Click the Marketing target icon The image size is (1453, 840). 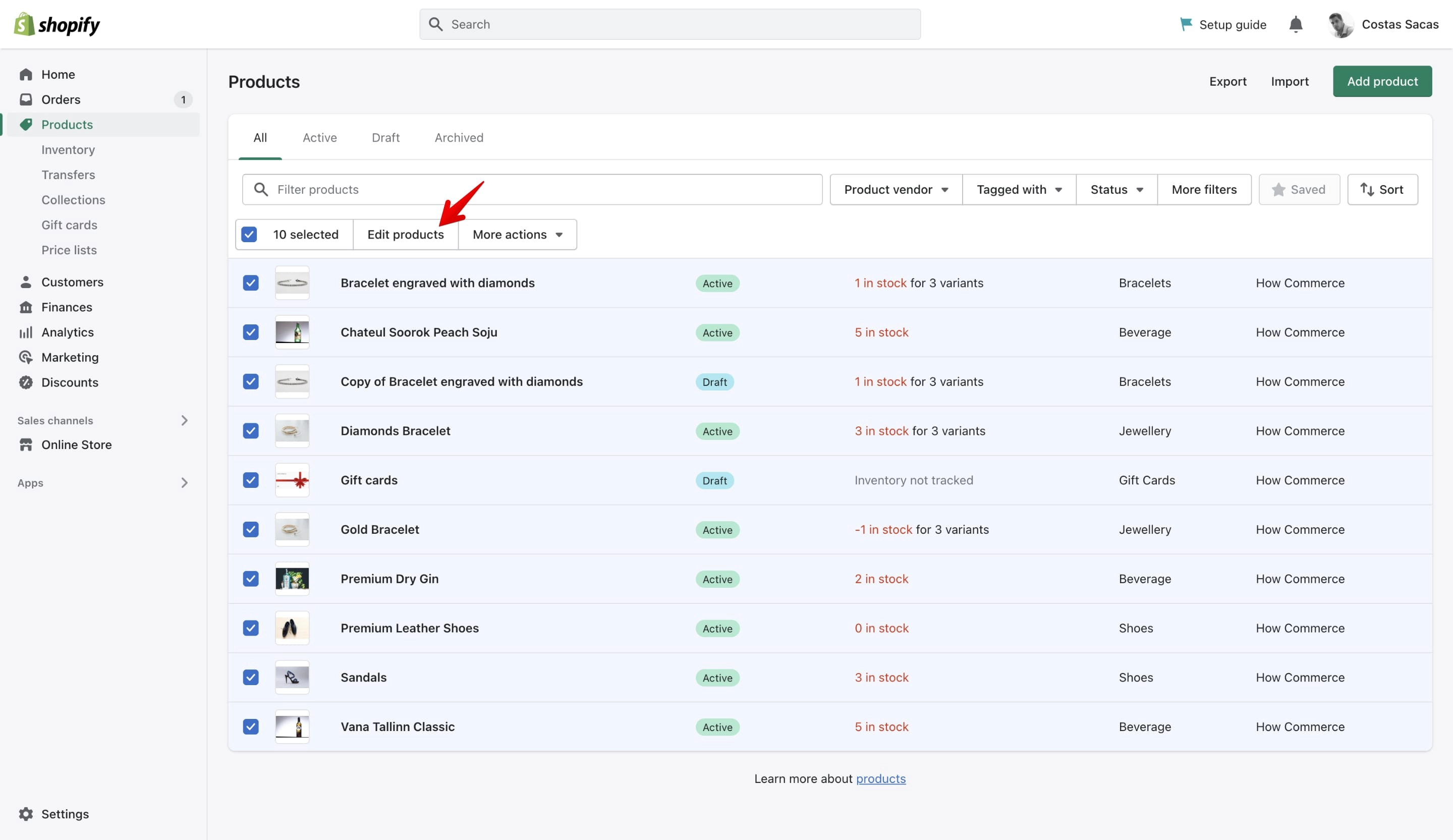coord(26,357)
